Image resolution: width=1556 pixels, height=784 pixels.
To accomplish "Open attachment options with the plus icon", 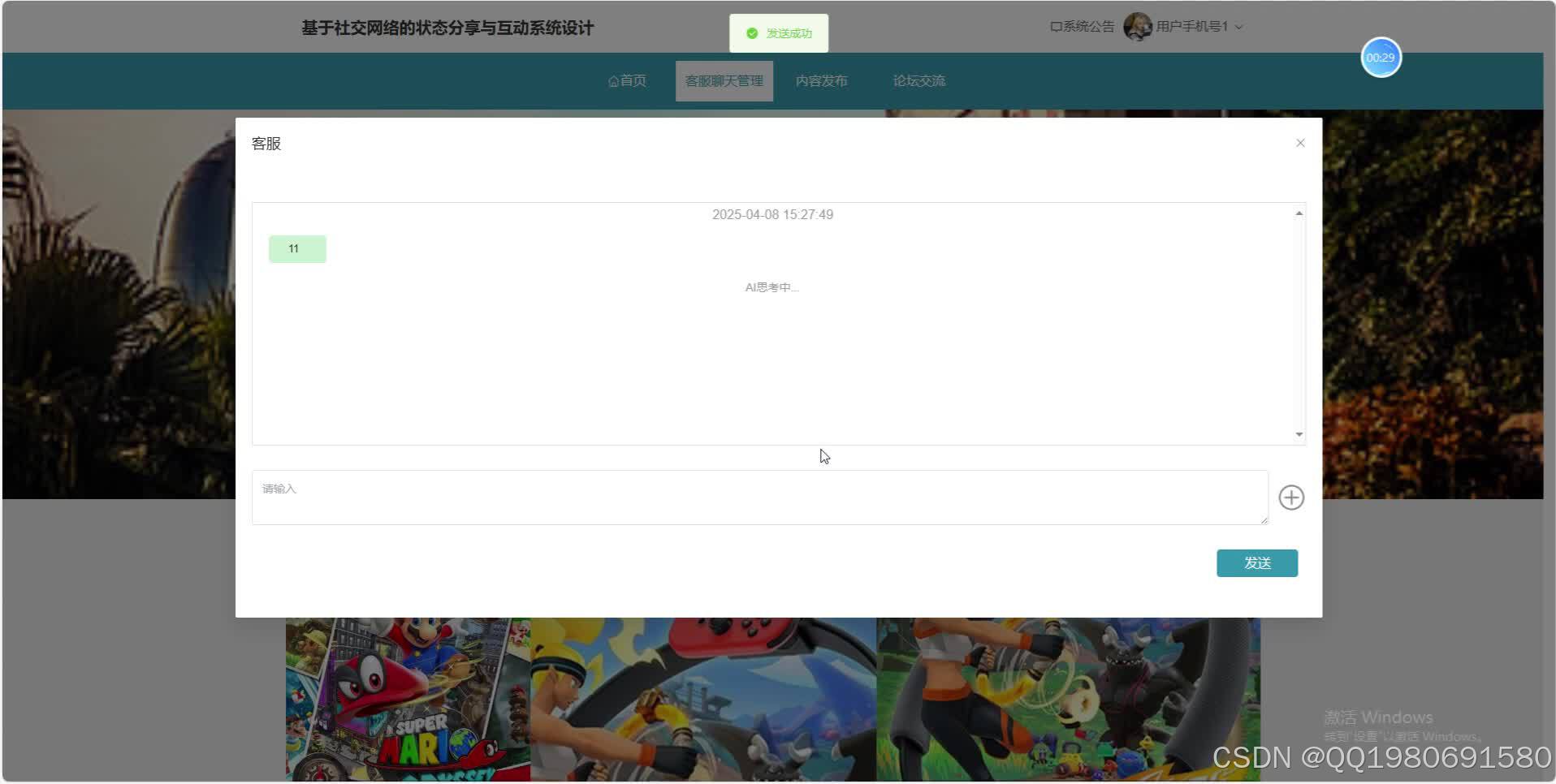I will tap(1290, 498).
